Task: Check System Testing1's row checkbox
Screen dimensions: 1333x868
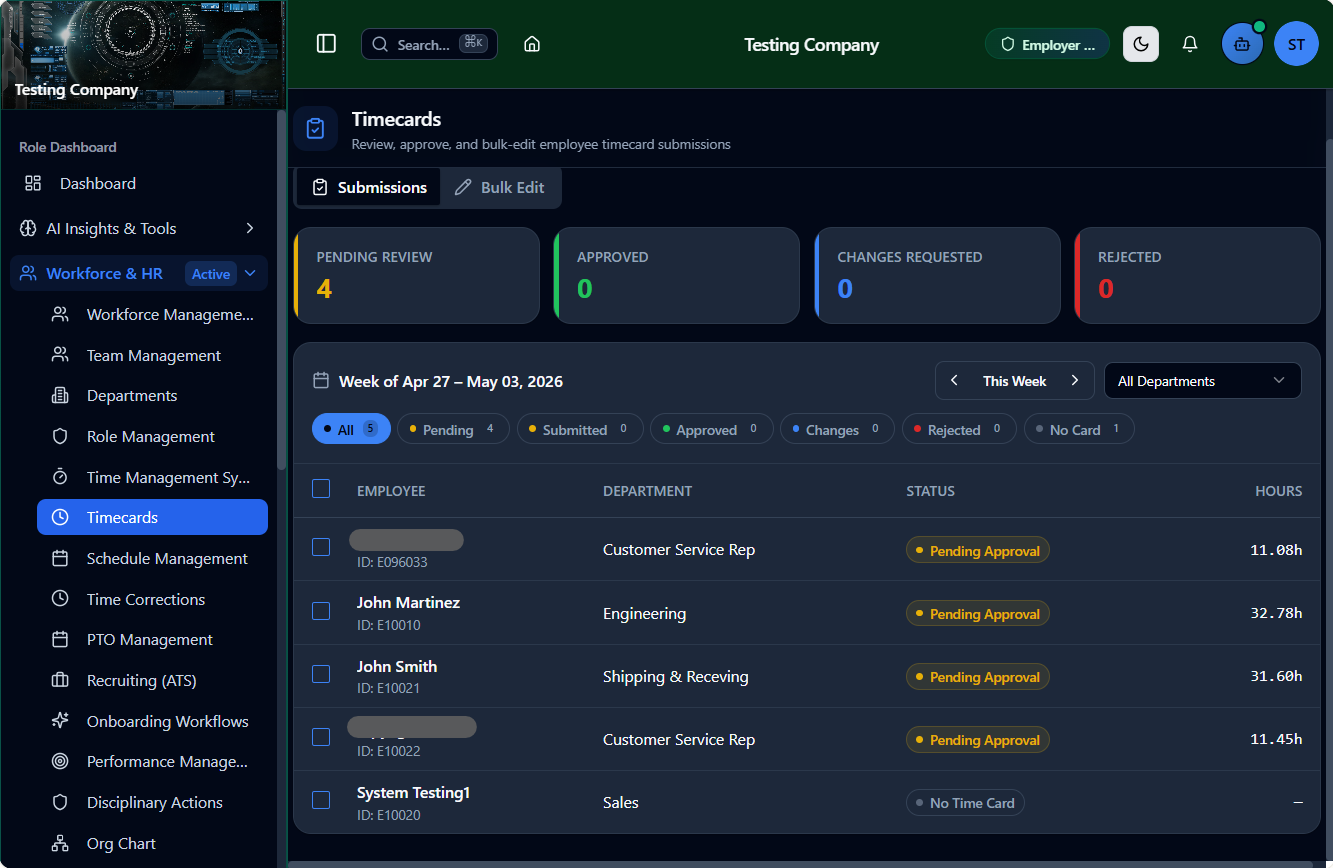Action: pos(321,800)
